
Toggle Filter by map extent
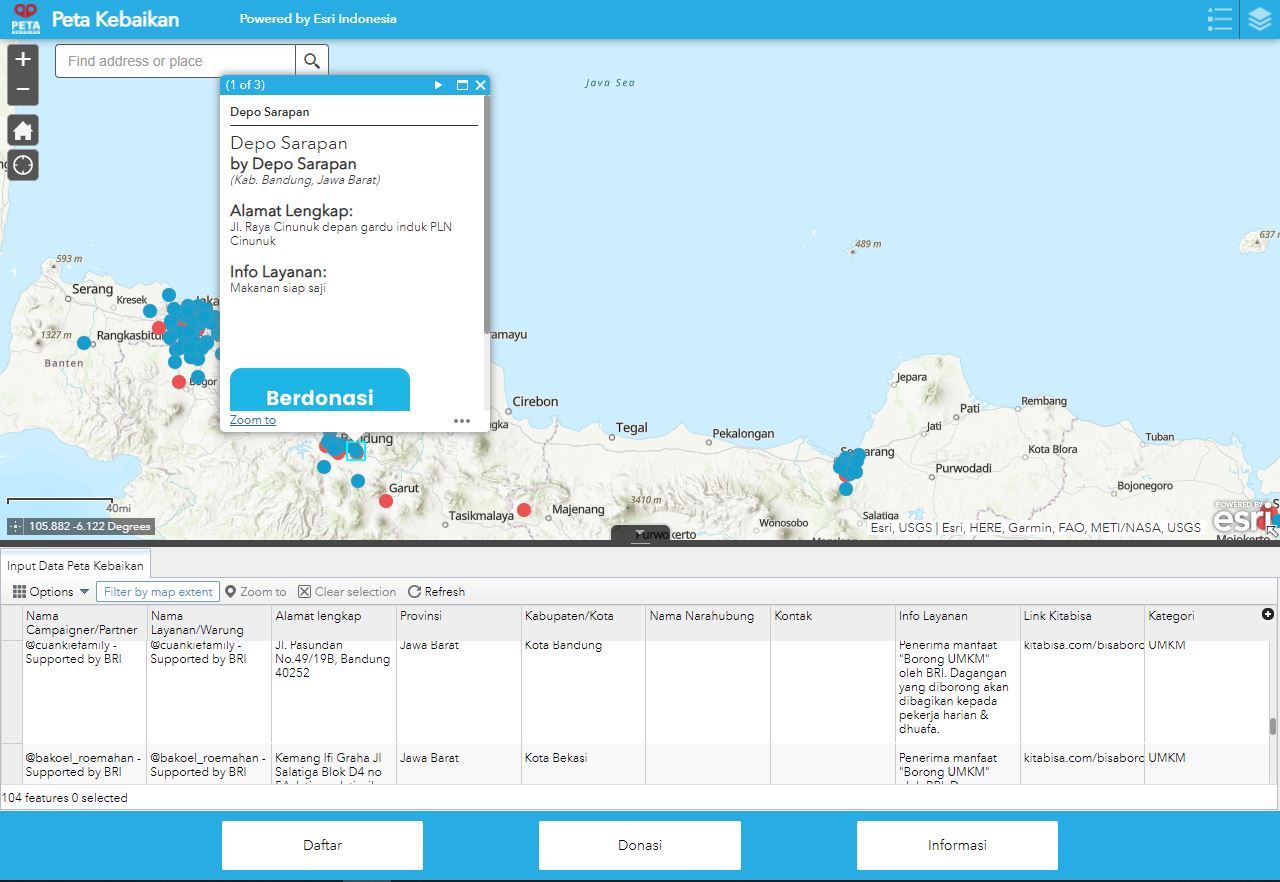click(158, 592)
